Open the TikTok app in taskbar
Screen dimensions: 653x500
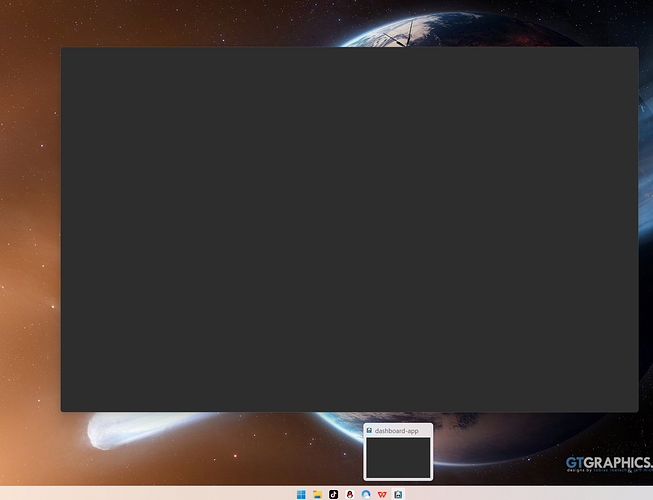(x=334, y=494)
